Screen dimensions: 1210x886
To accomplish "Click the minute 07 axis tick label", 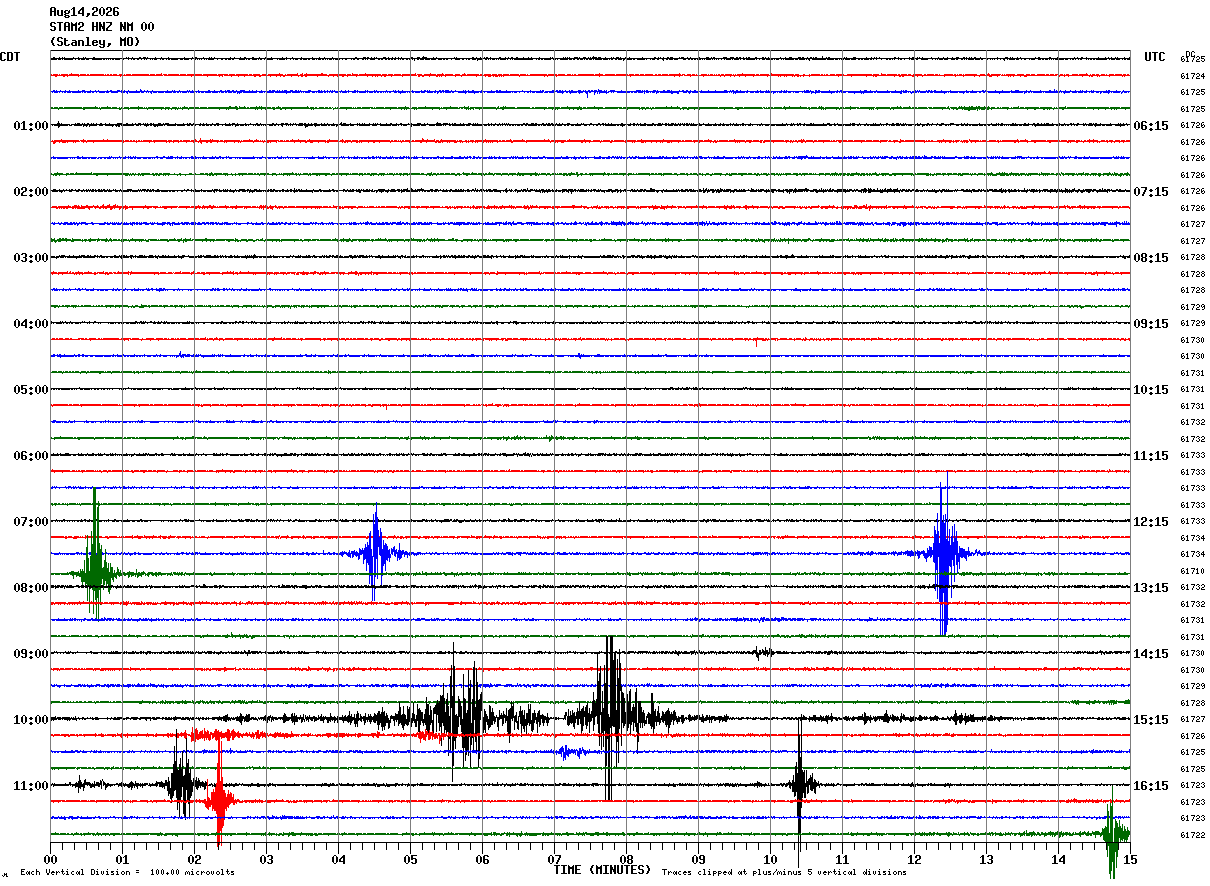I will pos(554,859).
